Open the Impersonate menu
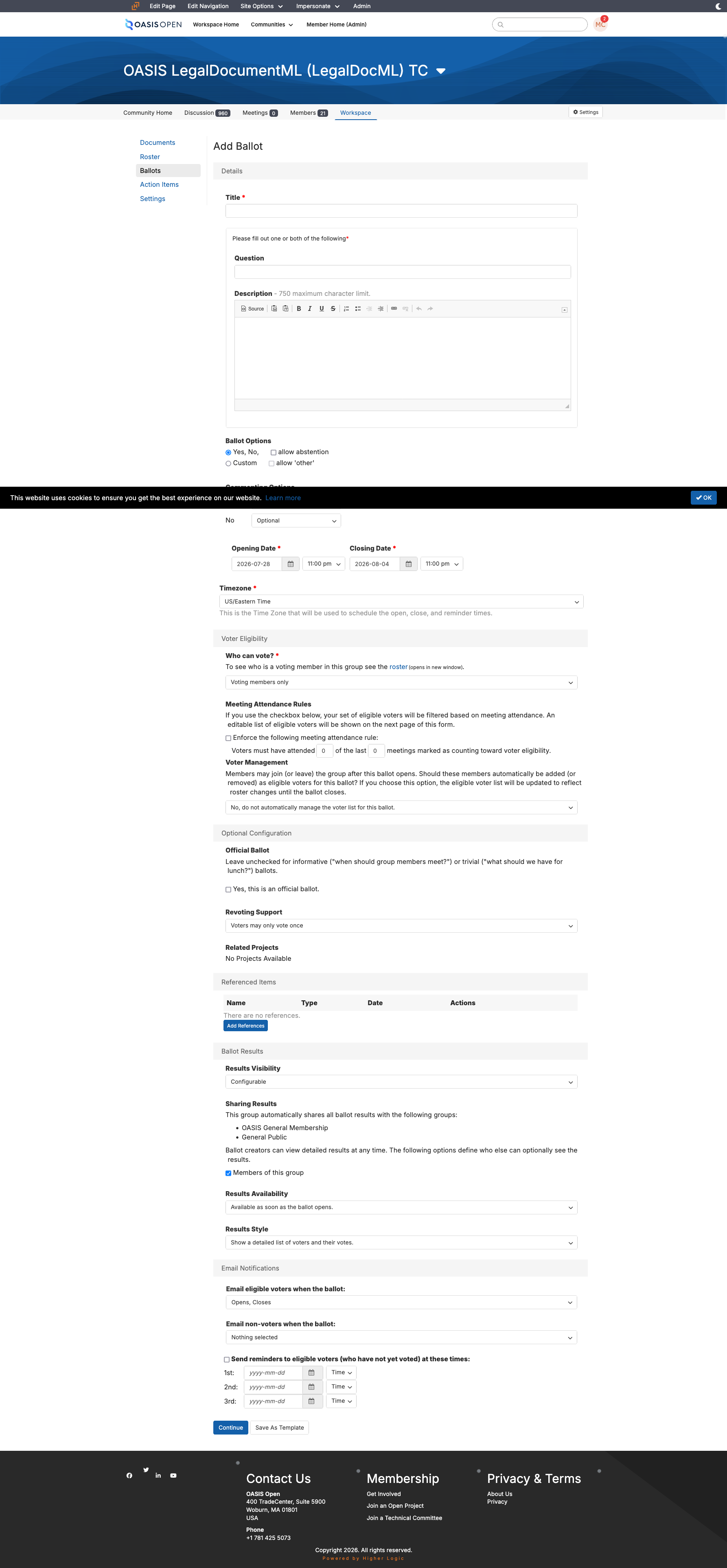Viewport: 727px width, 1568px height. tap(318, 6)
